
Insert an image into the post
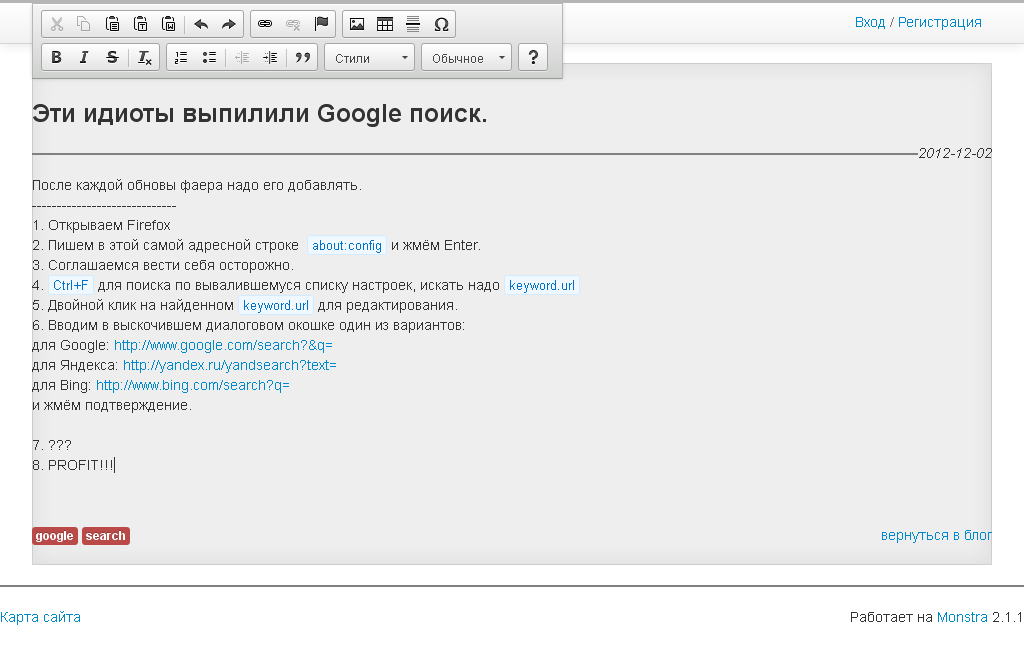(357, 24)
